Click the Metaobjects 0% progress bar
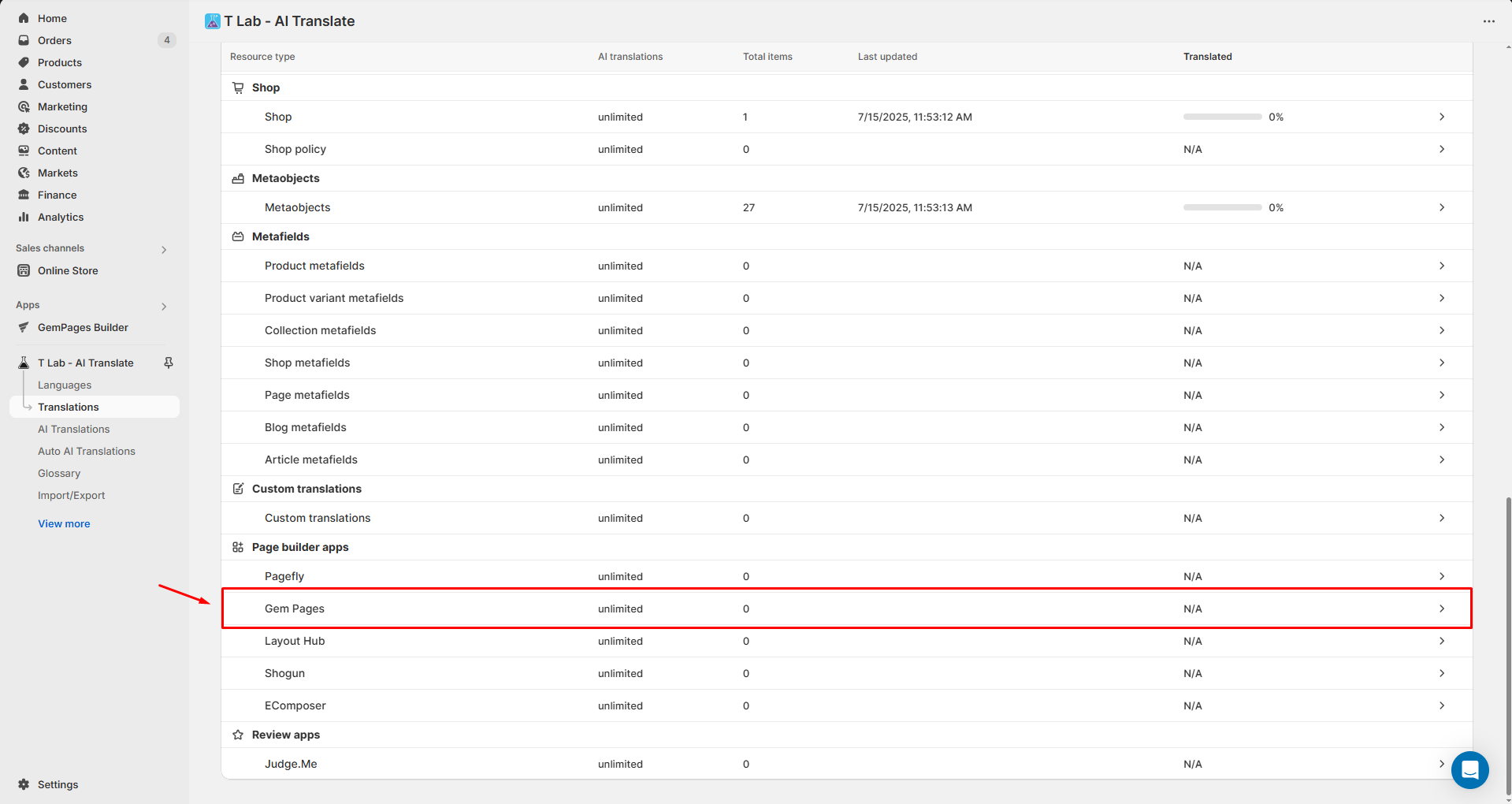 pos(1222,207)
